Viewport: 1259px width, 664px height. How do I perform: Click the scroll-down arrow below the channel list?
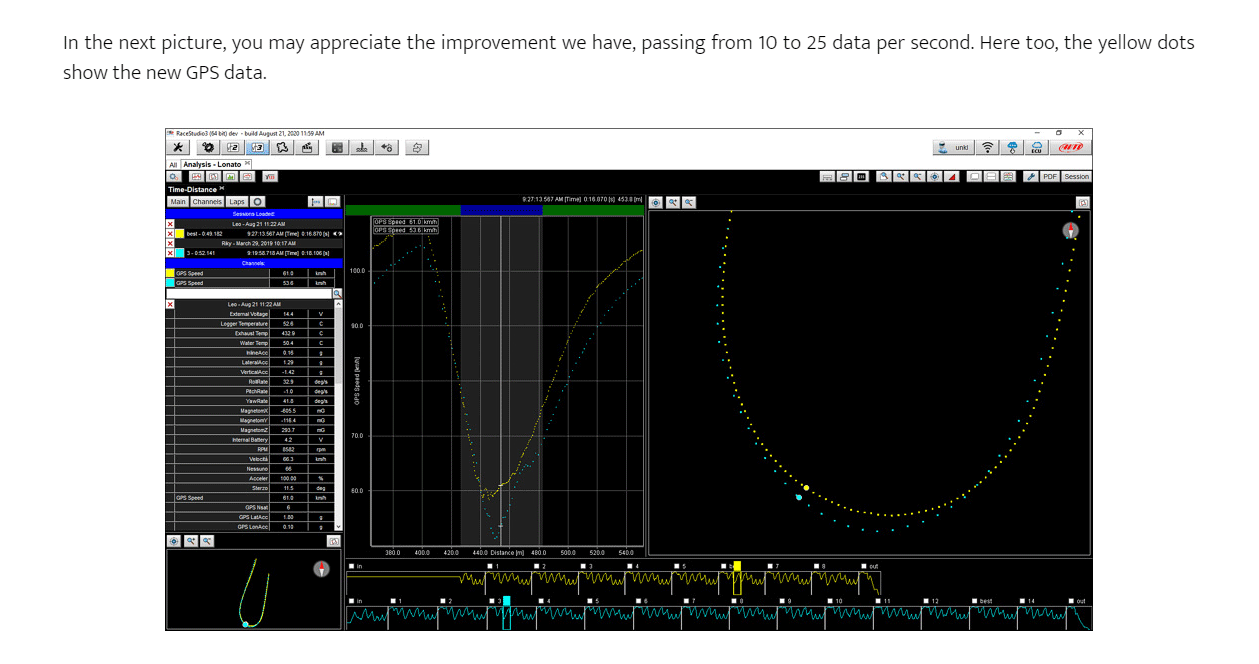coord(338,526)
